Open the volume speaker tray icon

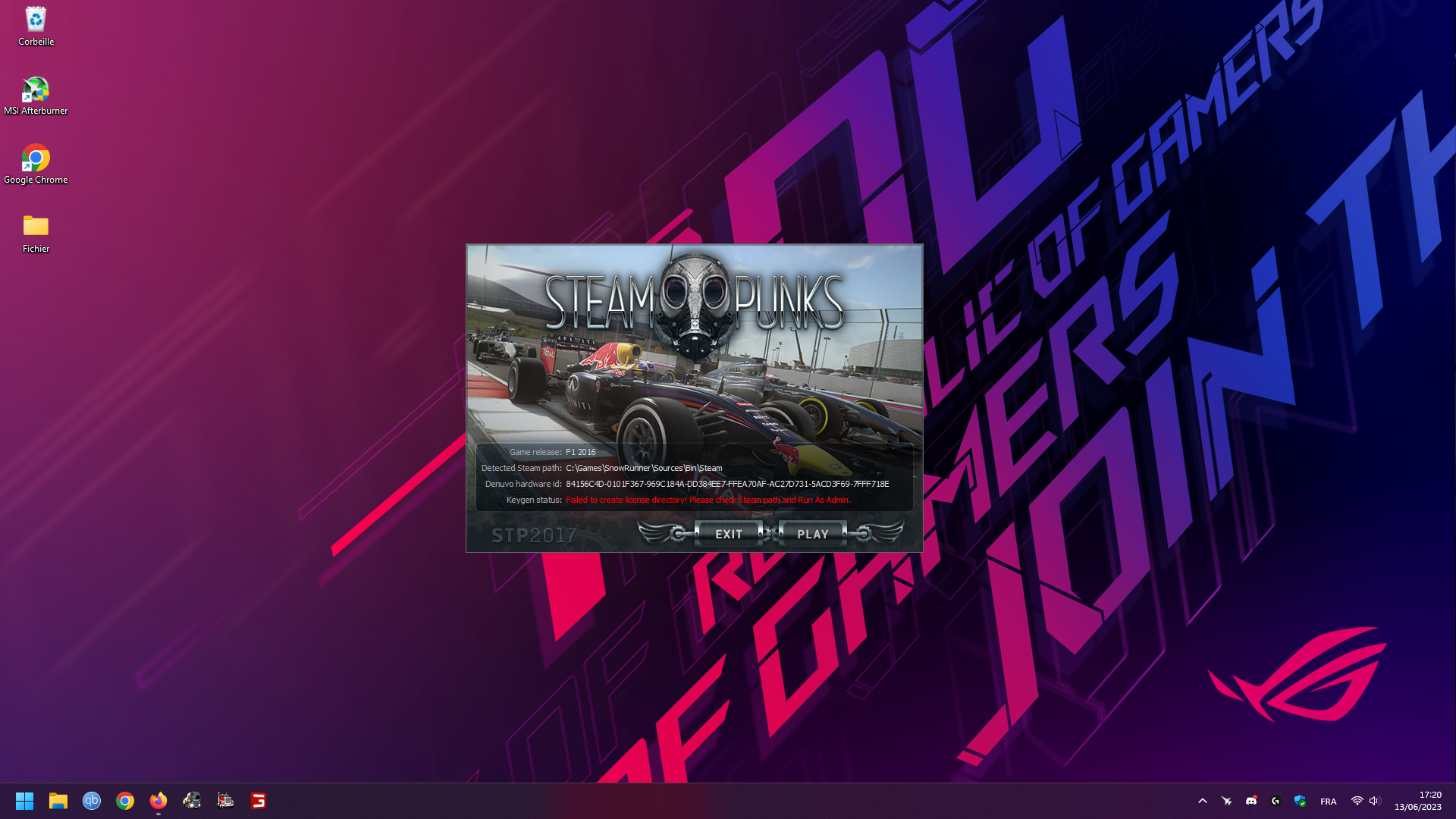point(1374,801)
